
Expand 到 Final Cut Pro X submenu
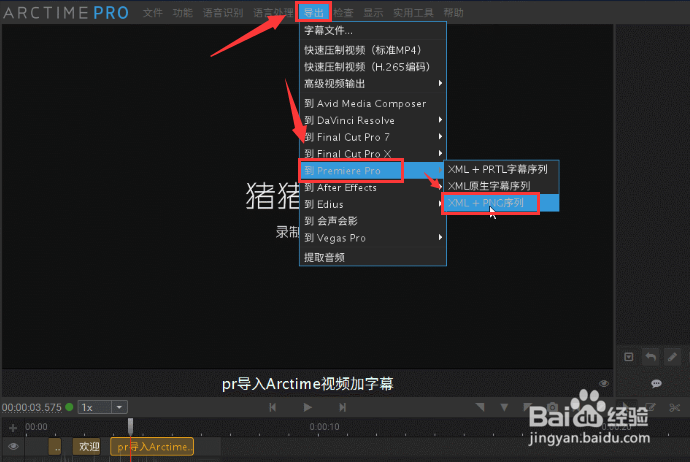coord(373,154)
